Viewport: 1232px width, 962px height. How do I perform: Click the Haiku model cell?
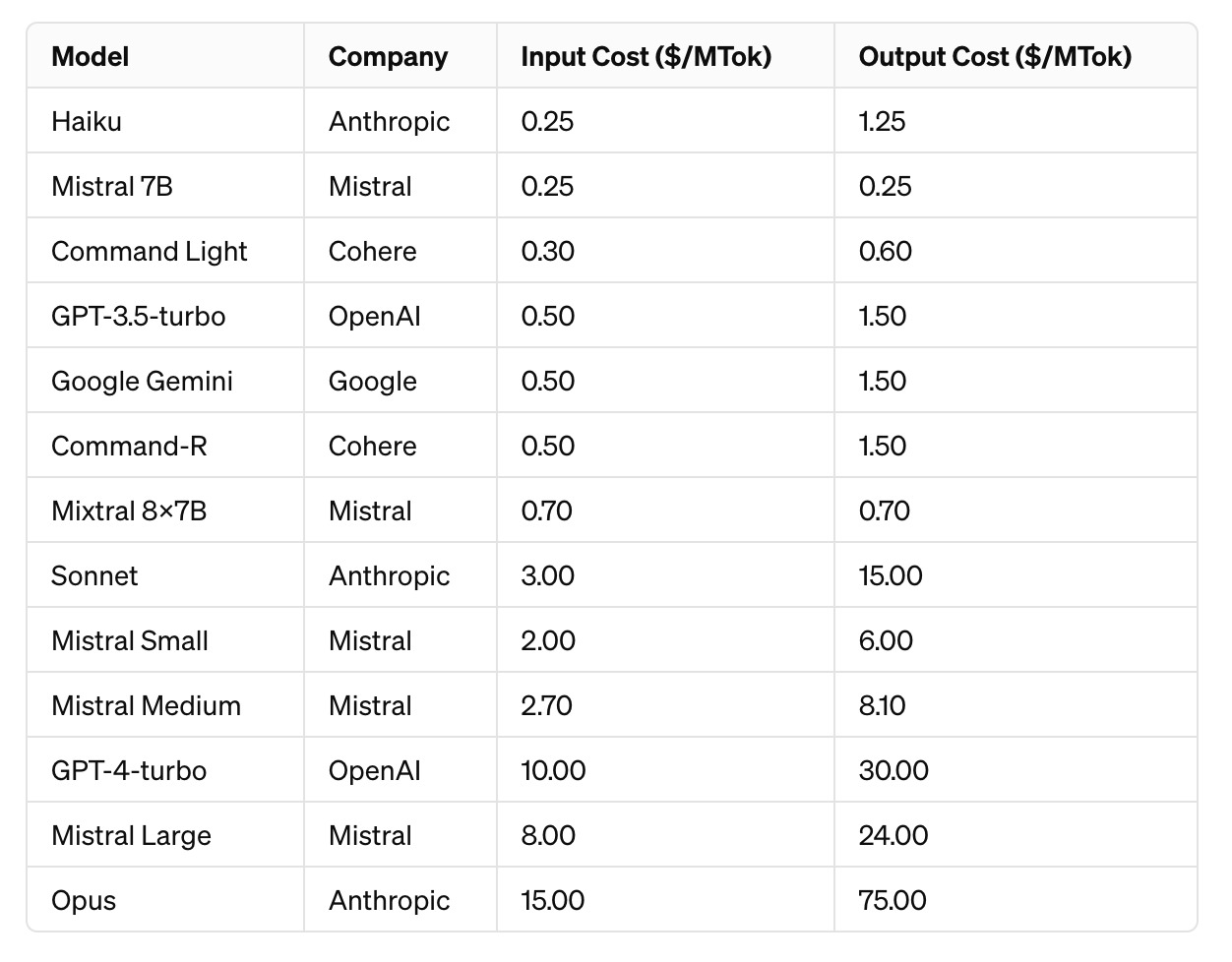click(87, 122)
